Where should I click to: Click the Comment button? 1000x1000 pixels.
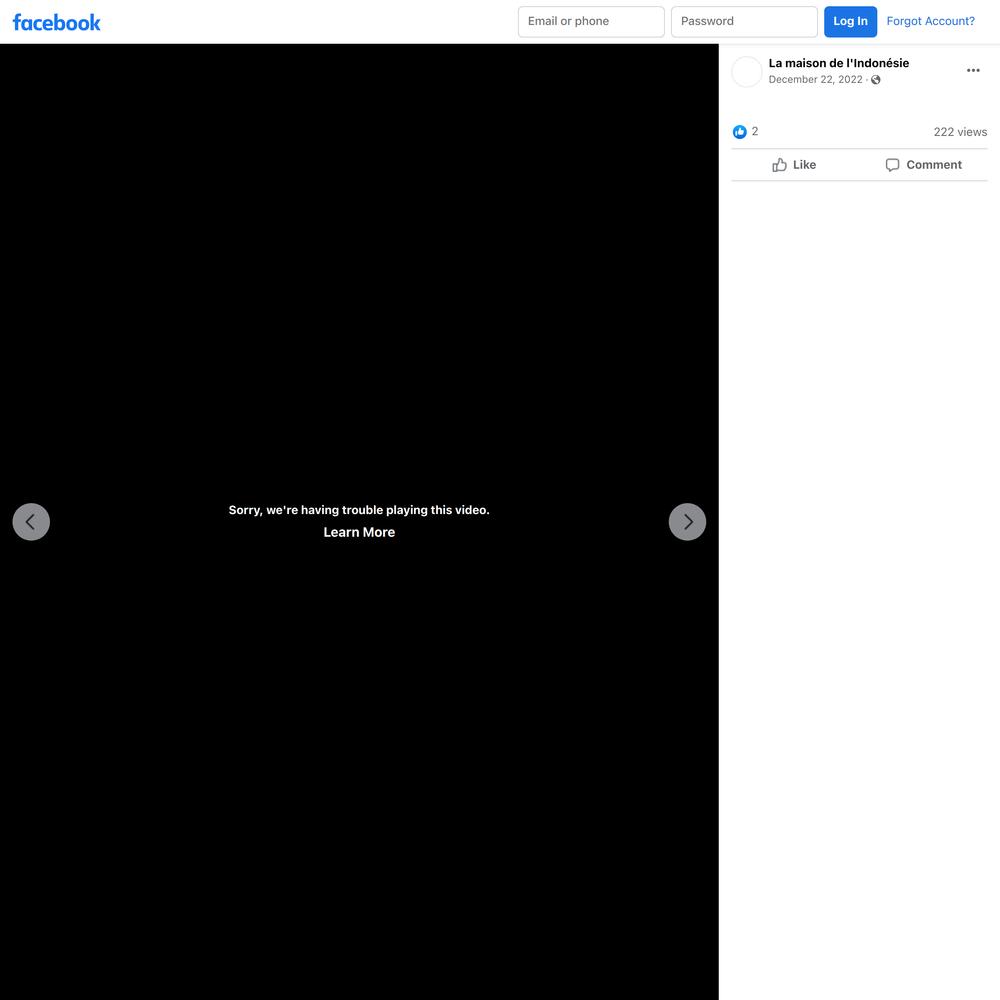click(x=923, y=165)
